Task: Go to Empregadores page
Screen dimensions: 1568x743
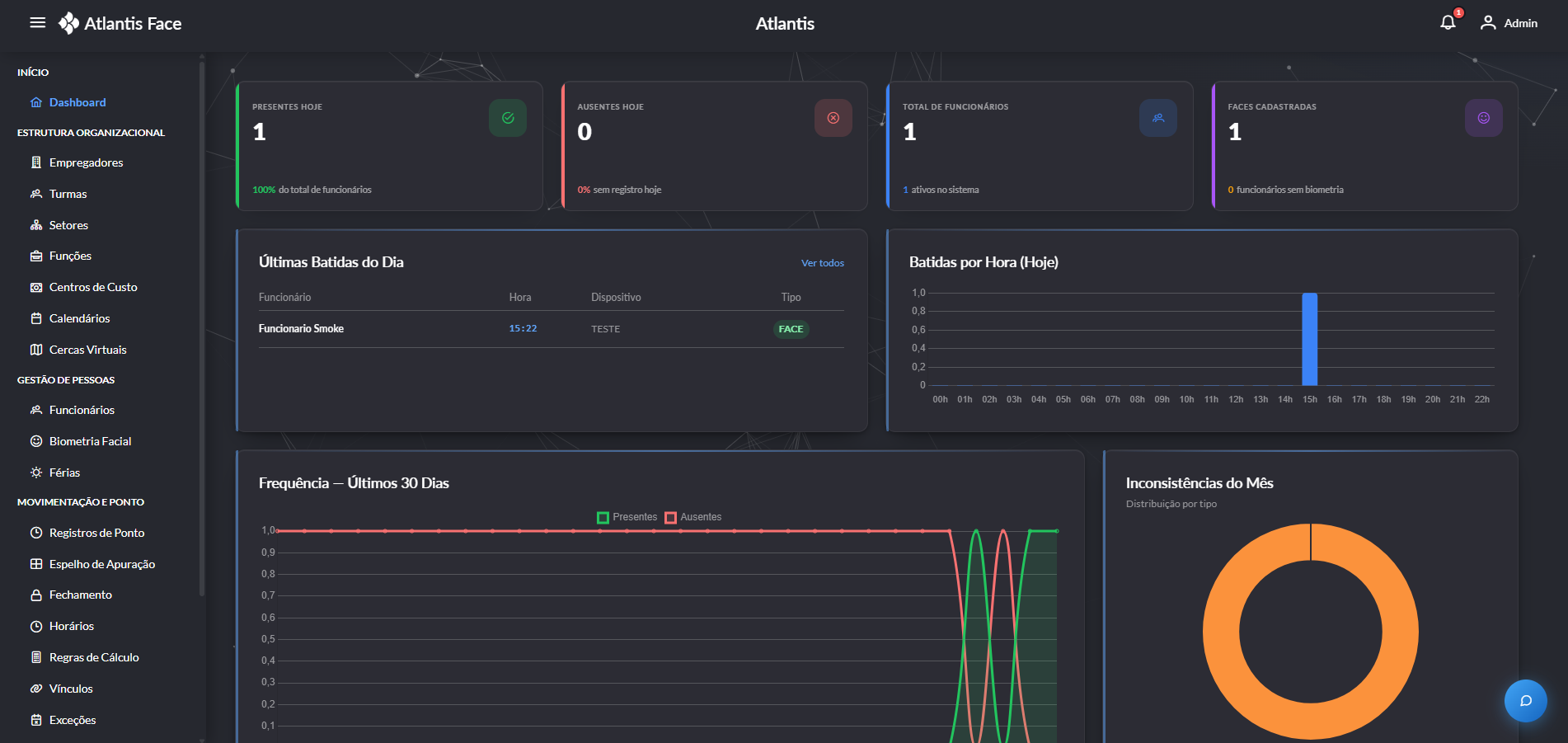Action: coord(86,162)
